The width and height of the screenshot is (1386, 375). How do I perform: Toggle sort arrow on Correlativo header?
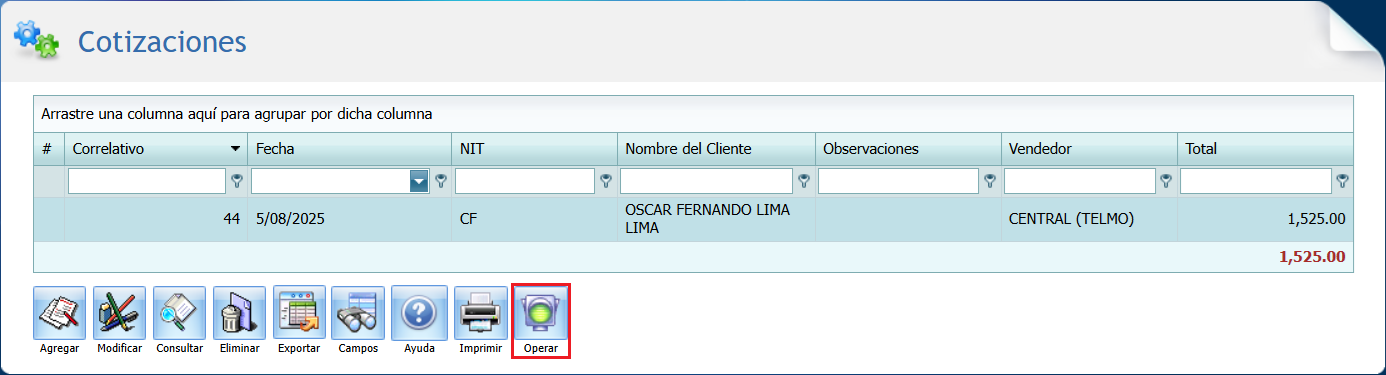236,149
